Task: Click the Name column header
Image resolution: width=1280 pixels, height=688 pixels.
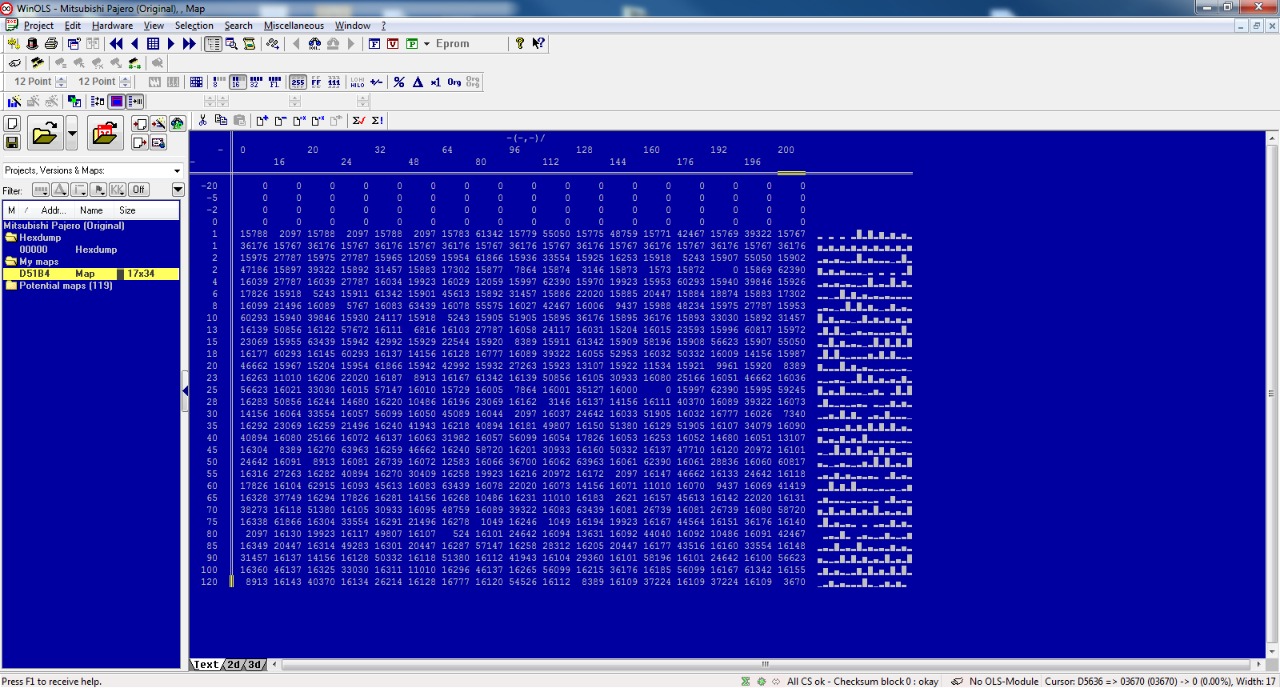Action: click(91, 211)
